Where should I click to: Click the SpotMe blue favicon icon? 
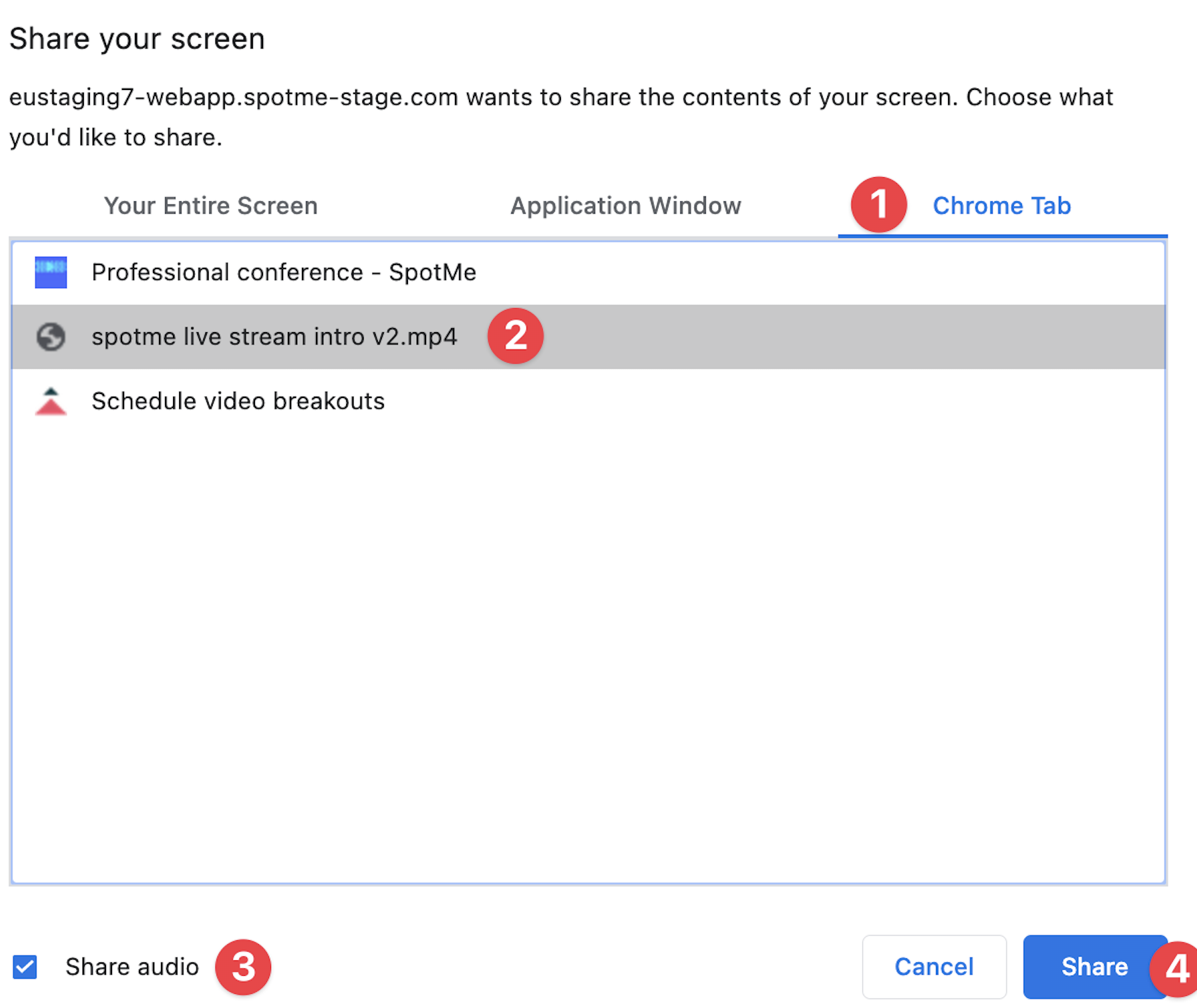tap(51, 272)
